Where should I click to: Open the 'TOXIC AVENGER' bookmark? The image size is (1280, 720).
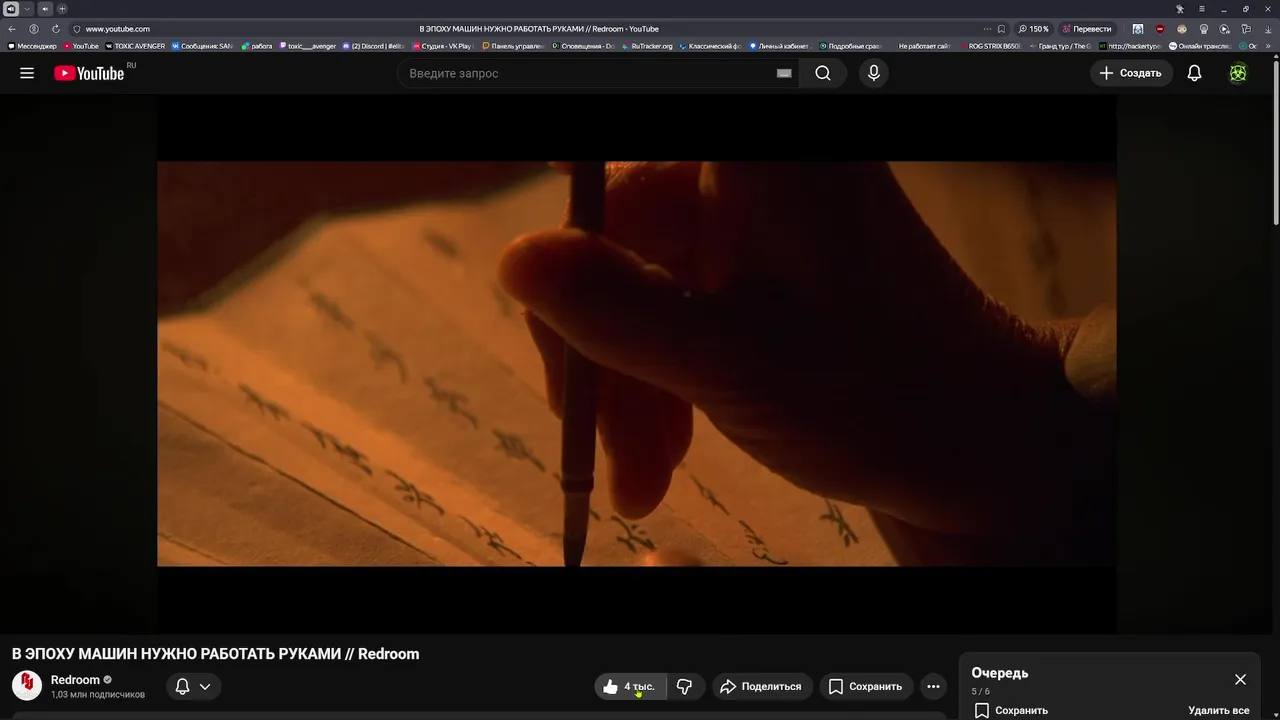point(135,46)
